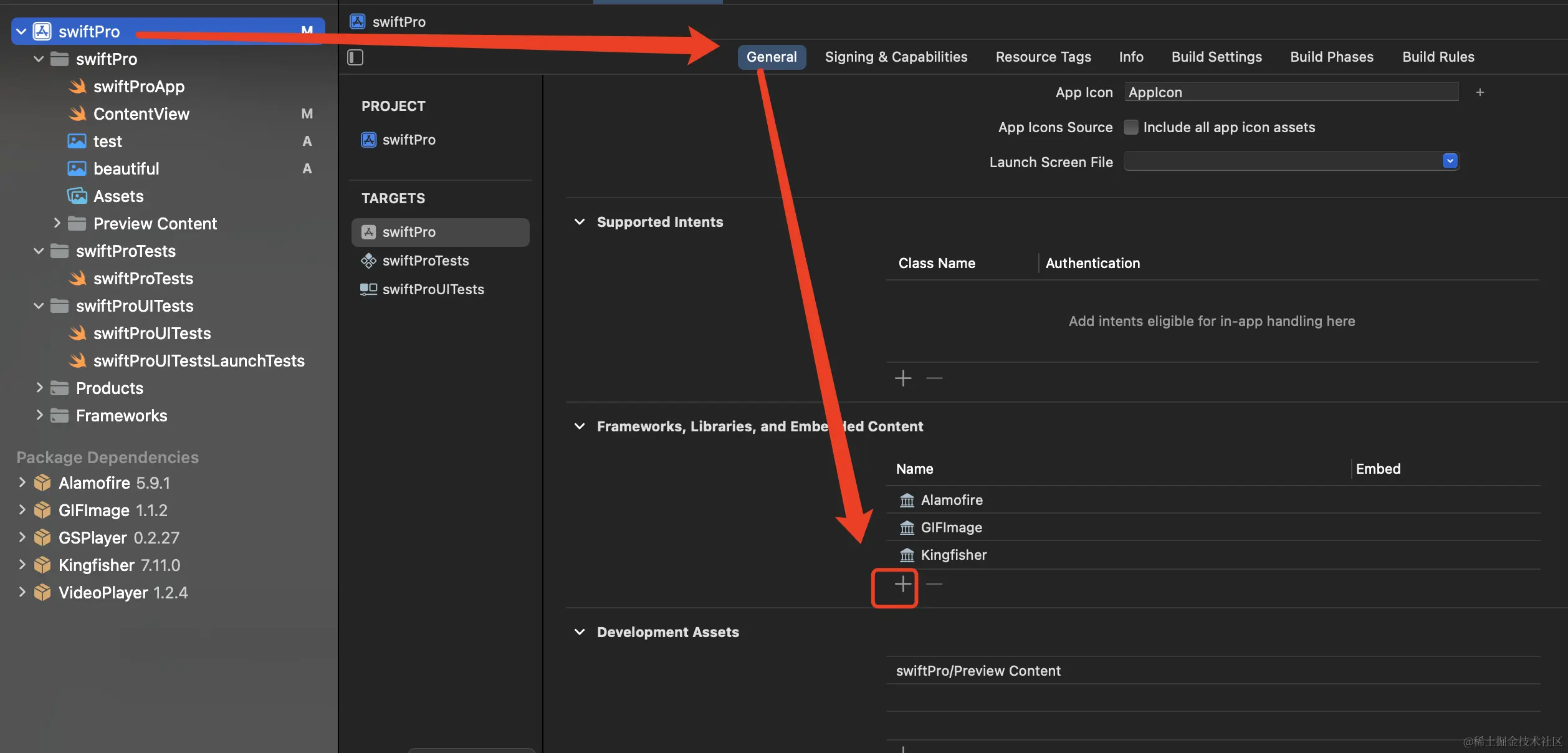Open Signing & Capabilities tab
The image size is (1568, 753).
[896, 57]
